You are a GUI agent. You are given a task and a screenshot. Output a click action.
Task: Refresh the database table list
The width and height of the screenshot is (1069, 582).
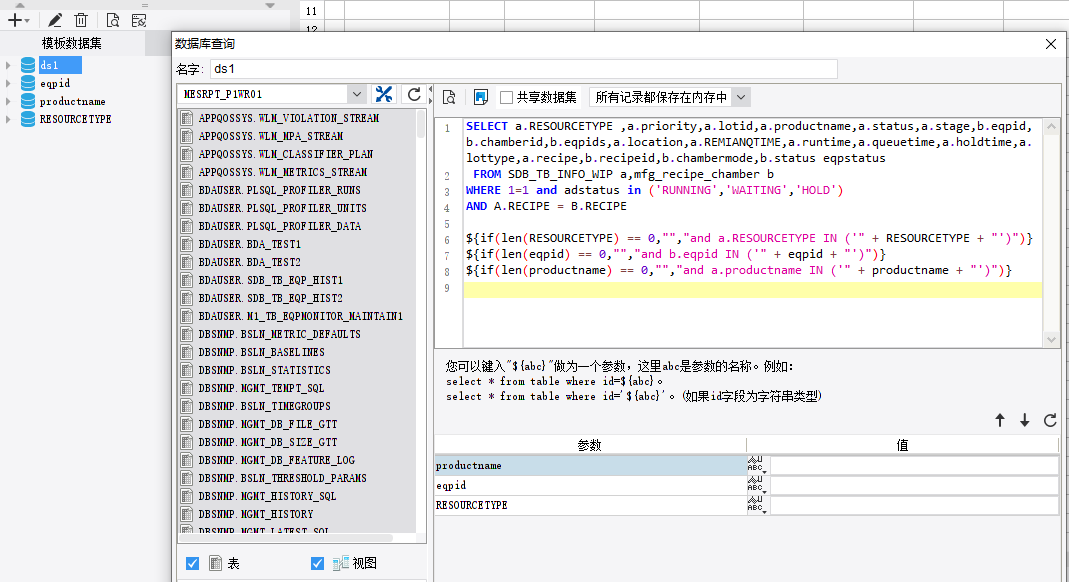tap(414, 94)
